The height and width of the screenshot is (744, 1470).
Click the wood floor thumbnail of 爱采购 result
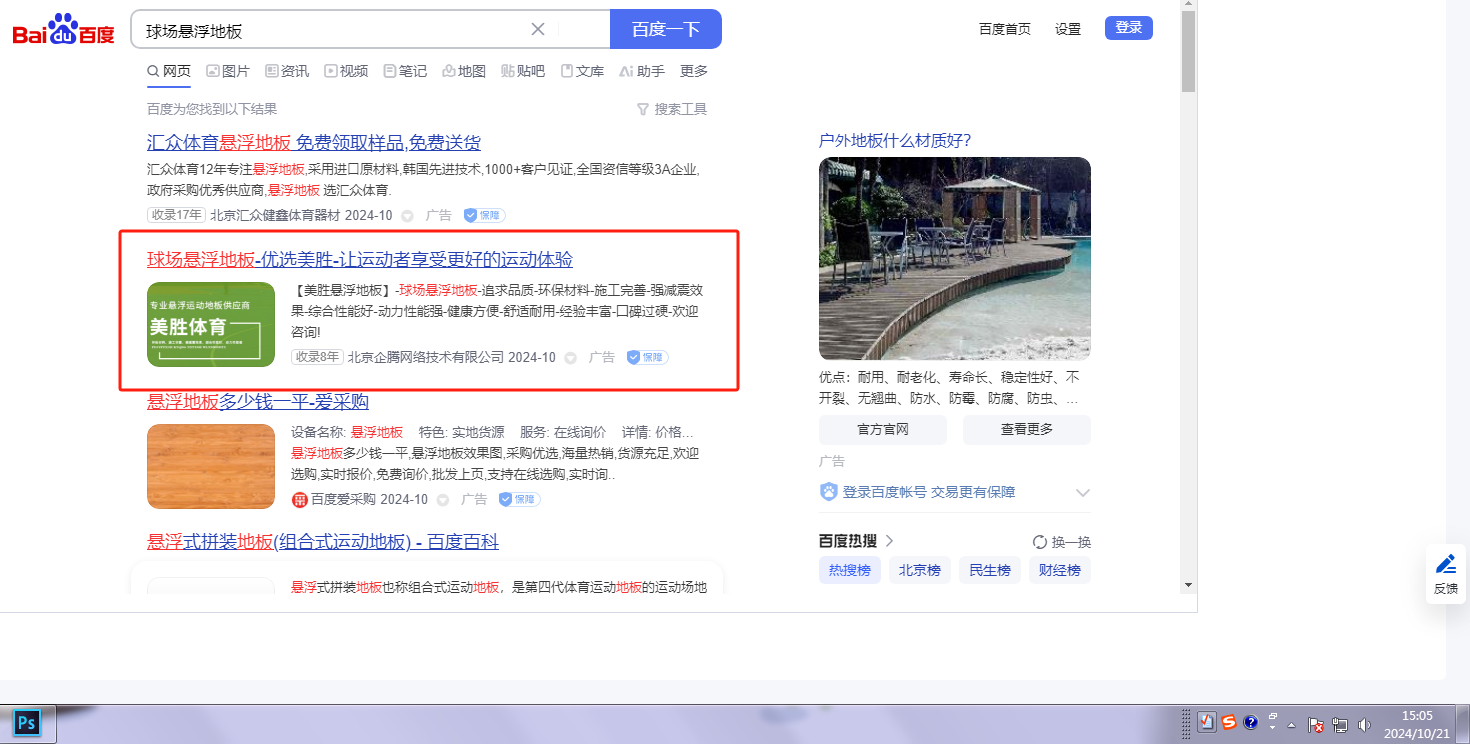tap(211, 466)
